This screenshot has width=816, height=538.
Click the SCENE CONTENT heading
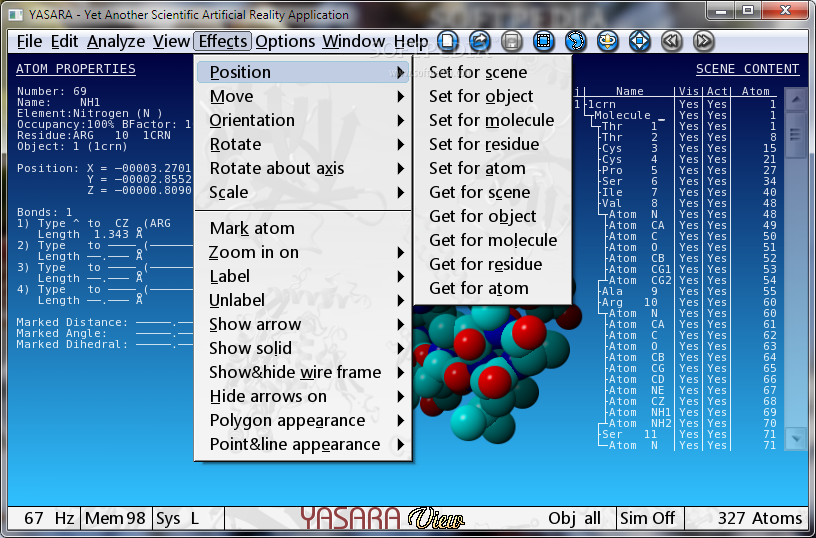click(x=747, y=69)
